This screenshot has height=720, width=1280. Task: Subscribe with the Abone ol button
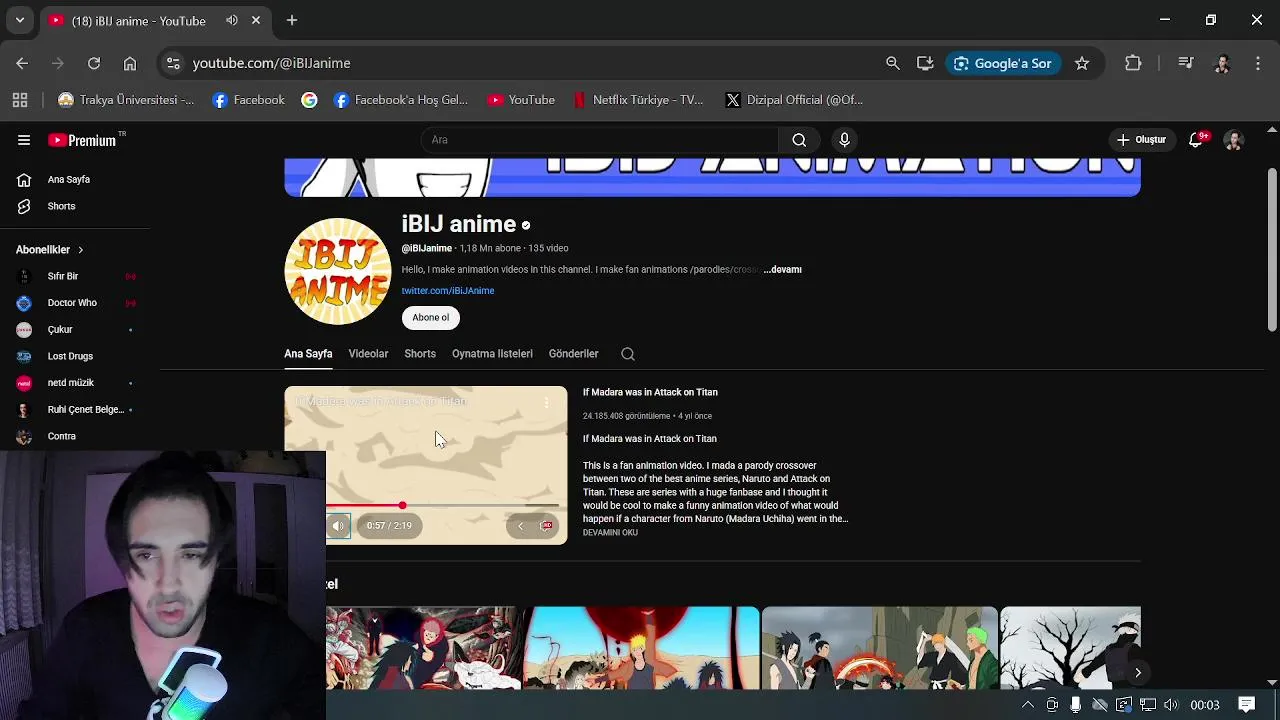pos(431,317)
